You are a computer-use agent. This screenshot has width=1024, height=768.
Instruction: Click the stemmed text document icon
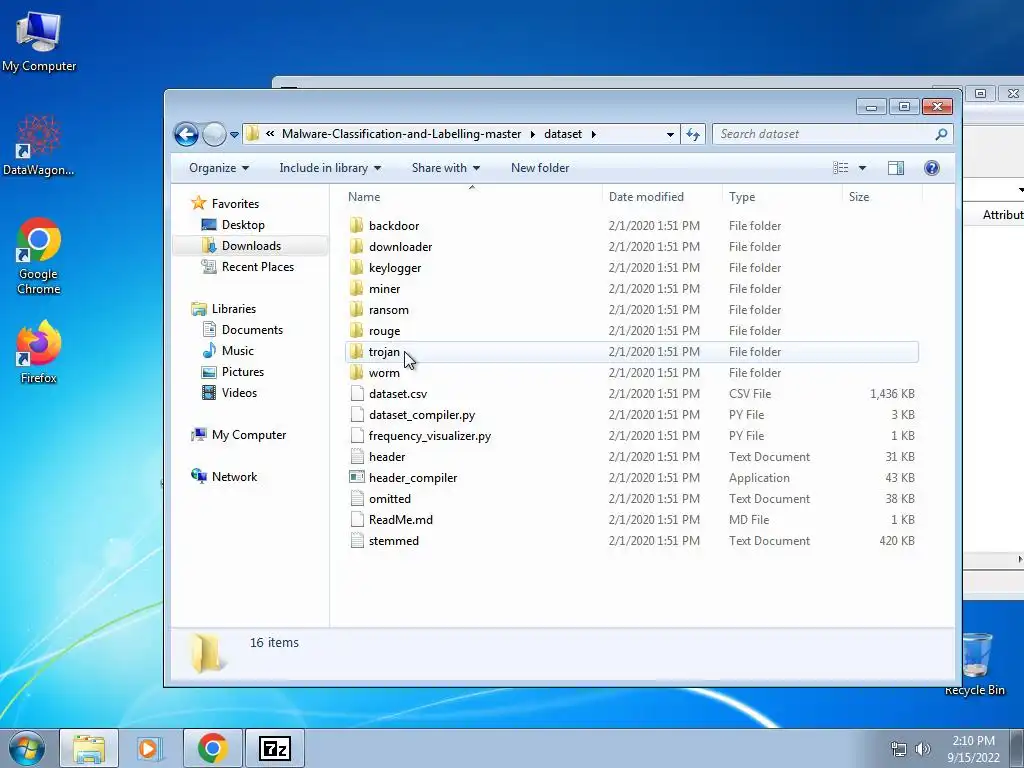pyautogui.click(x=357, y=541)
